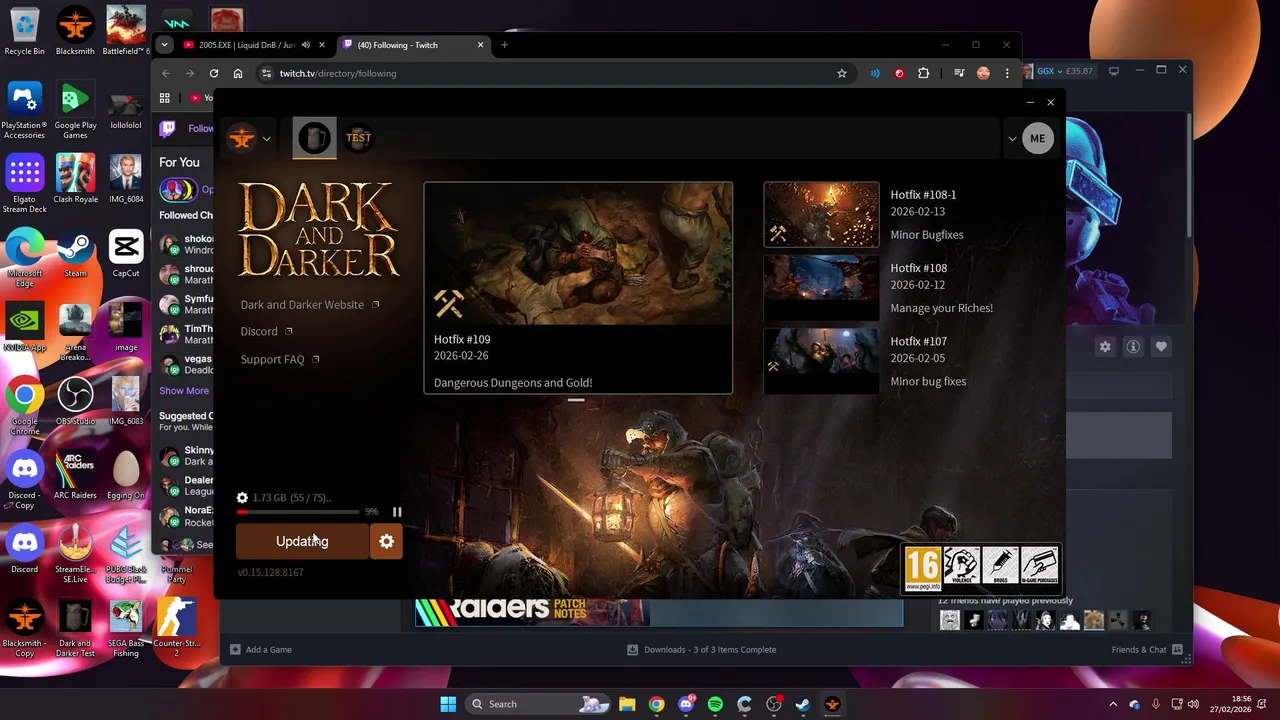Switch to the 2005.EXE Liquid DnB Chrome tab
Screen dimensions: 1280x720
tap(246, 45)
